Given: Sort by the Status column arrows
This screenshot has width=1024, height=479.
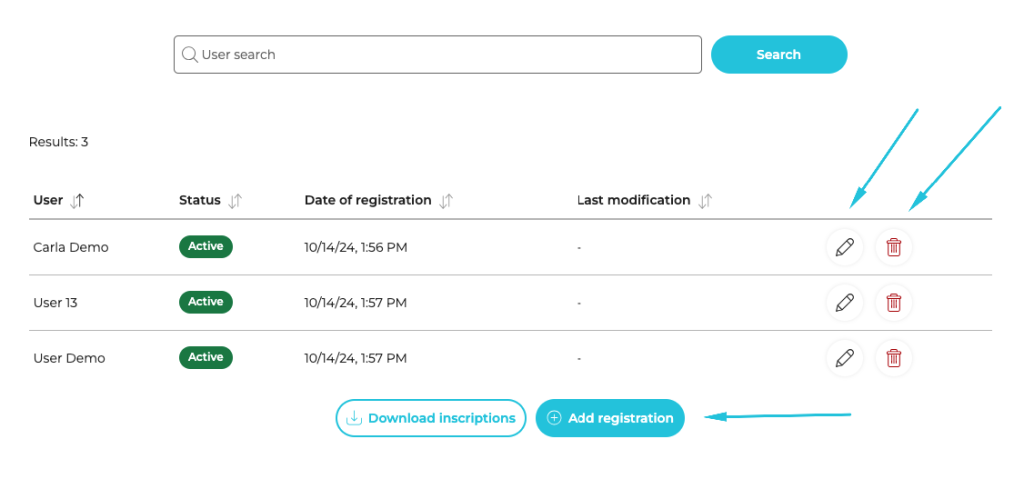Looking at the screenshot, I should (235, 200).
